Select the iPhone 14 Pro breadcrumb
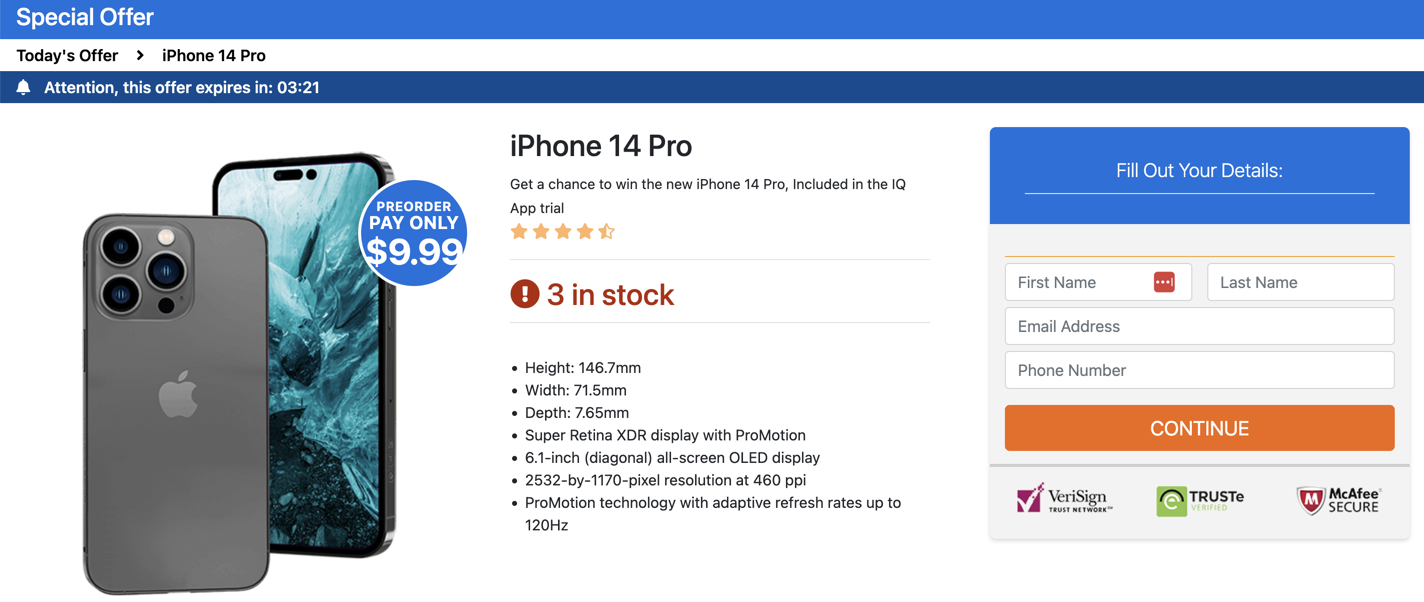The width and height of the screenshot is (1424, 602). (214, 56)
